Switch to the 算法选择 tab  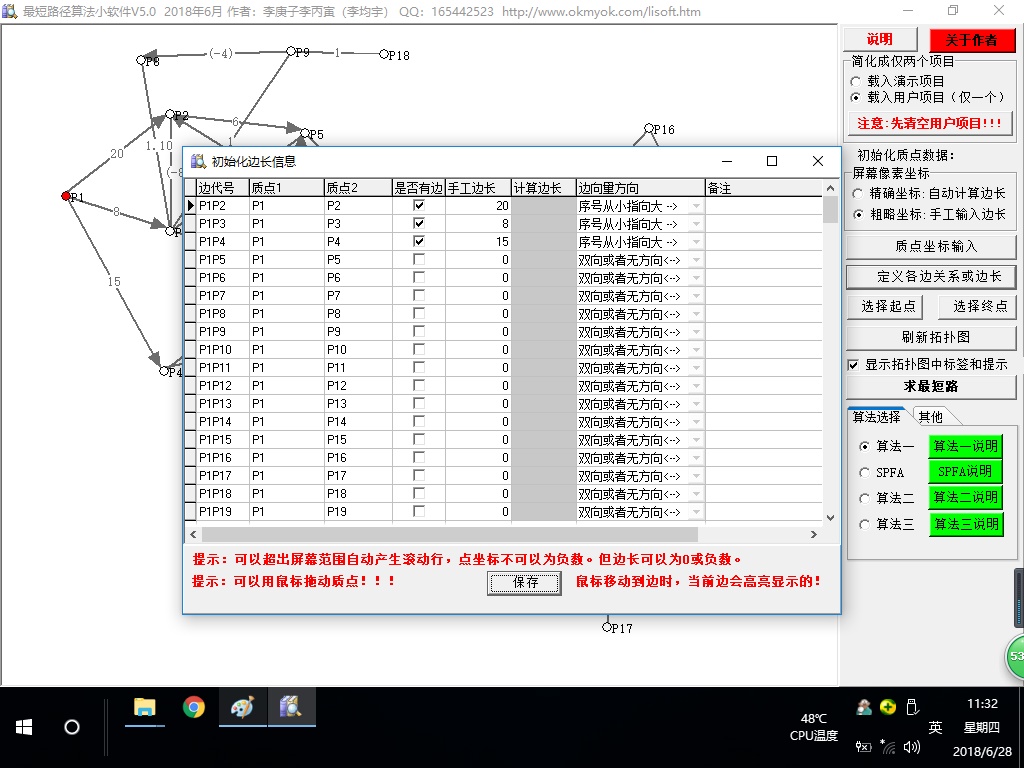[876, 417]
